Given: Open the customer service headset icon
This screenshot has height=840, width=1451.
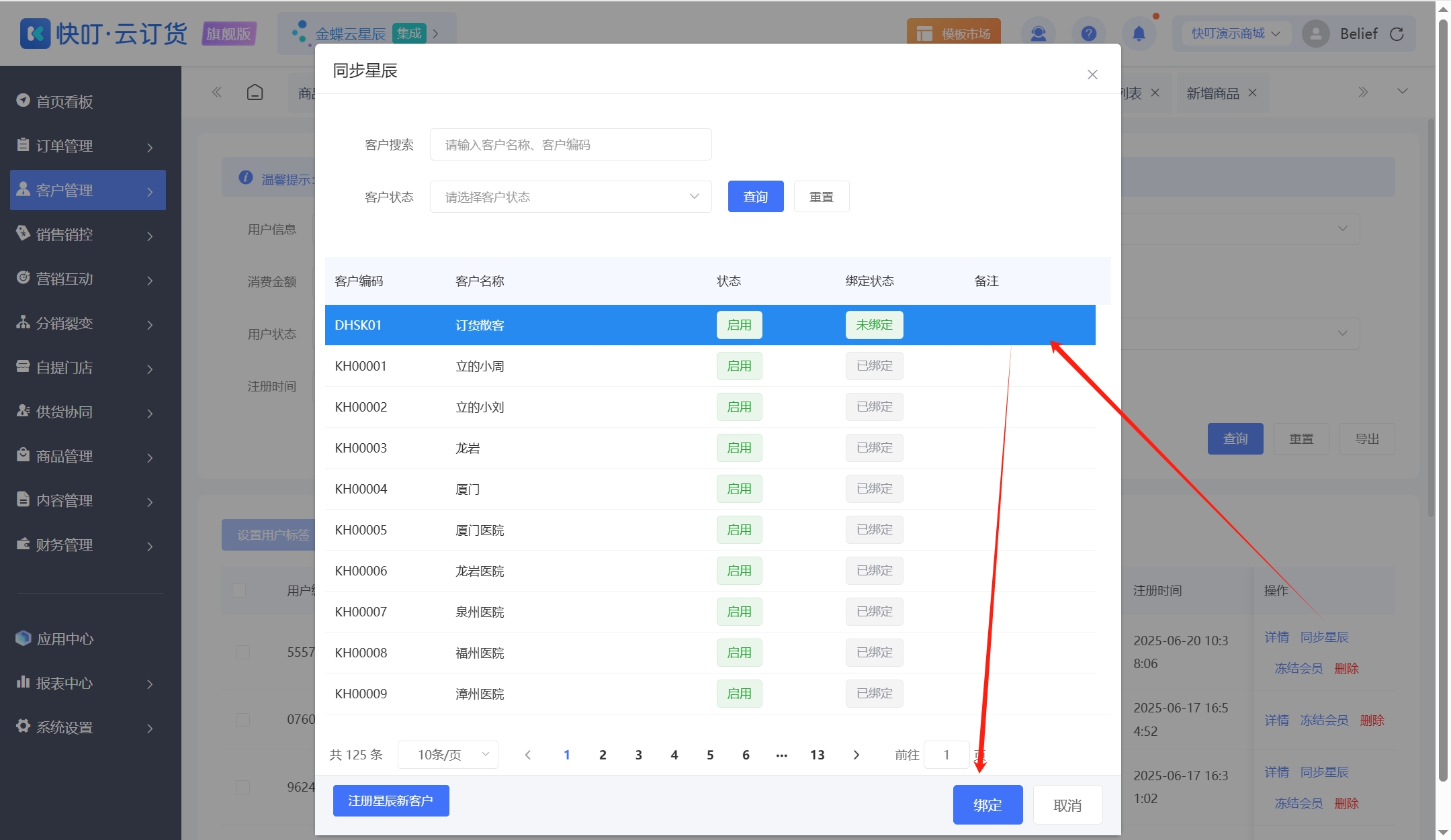Looking at the screenshot, I should [1039, 34].
